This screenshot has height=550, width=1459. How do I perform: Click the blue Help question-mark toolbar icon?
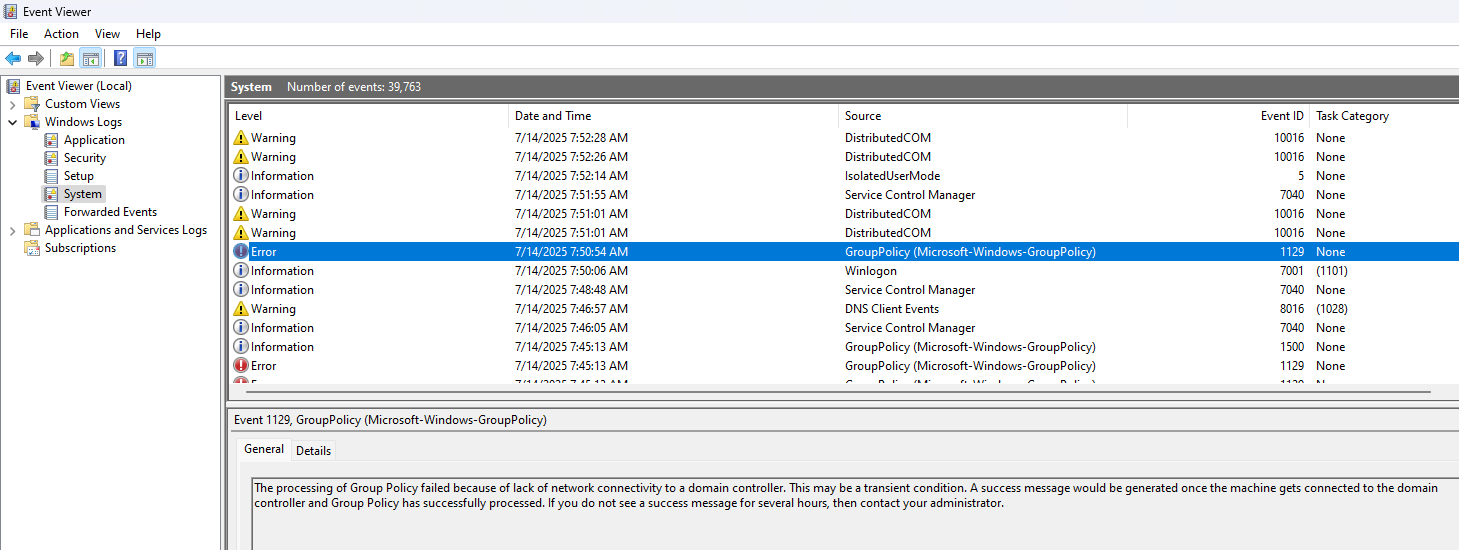pos(120,58)
